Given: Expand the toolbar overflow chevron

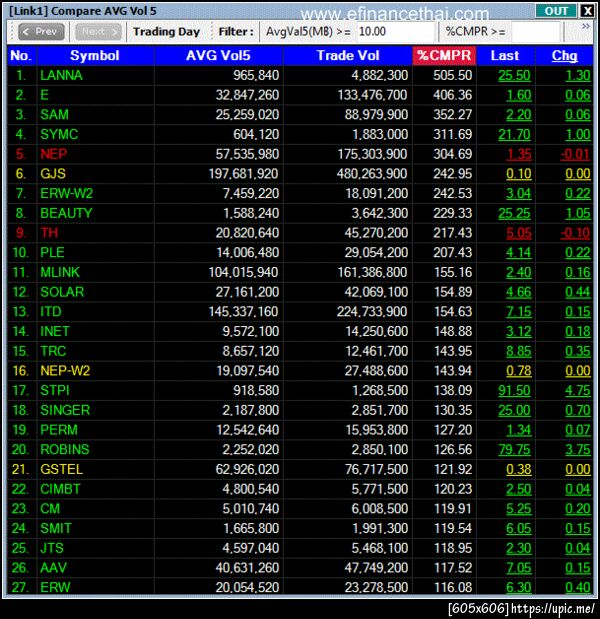Looking at the screenshot, I should pyautogui.click(x=586, y=26).
